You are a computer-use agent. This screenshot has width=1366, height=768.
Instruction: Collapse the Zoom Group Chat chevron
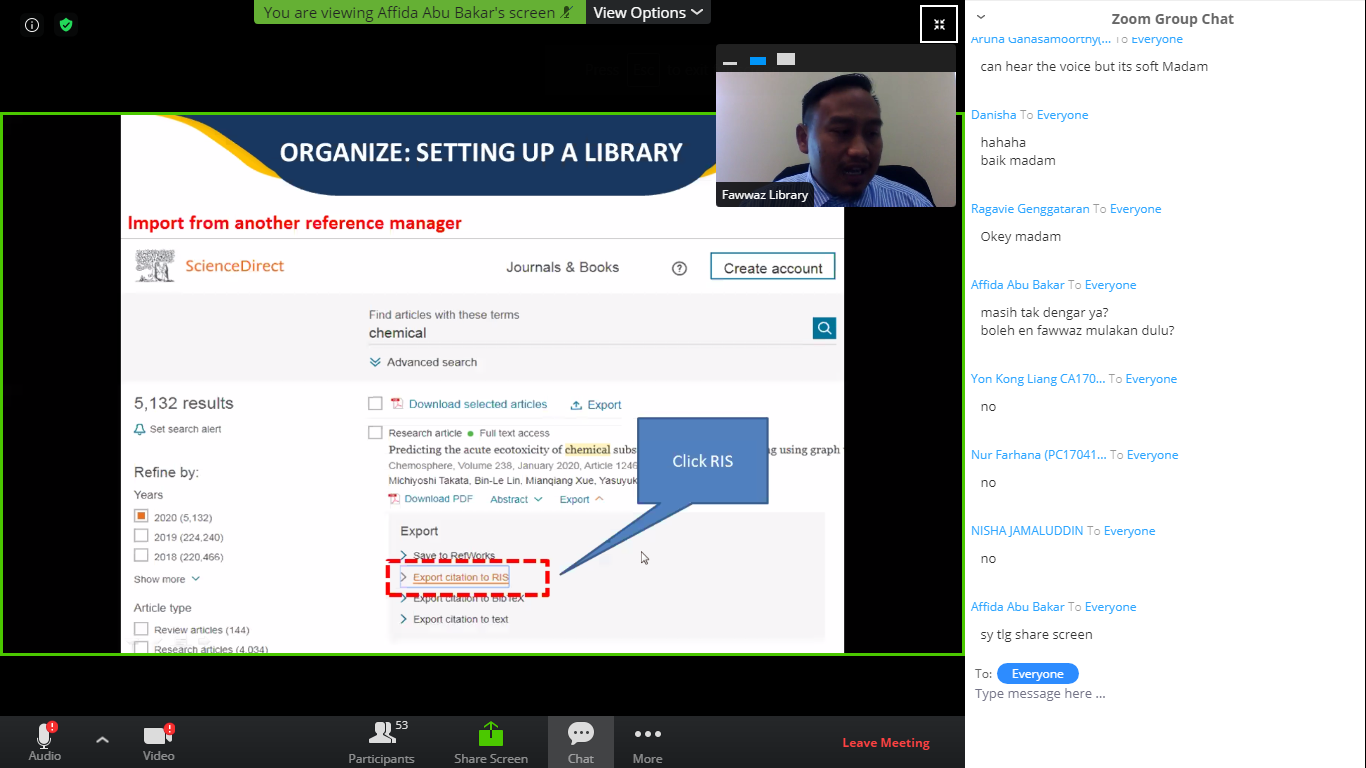pyautogui.click(x=981, y=17)
